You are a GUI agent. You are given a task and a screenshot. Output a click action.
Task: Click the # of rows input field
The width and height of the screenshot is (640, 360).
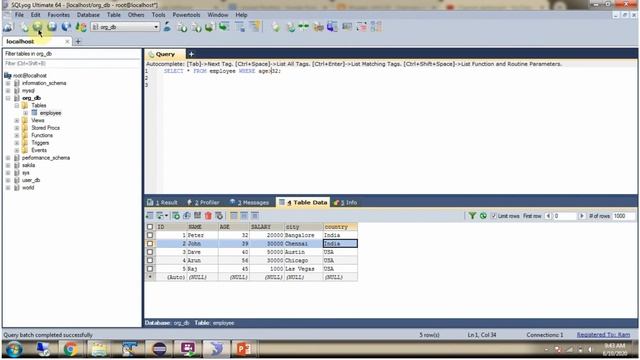623,216
